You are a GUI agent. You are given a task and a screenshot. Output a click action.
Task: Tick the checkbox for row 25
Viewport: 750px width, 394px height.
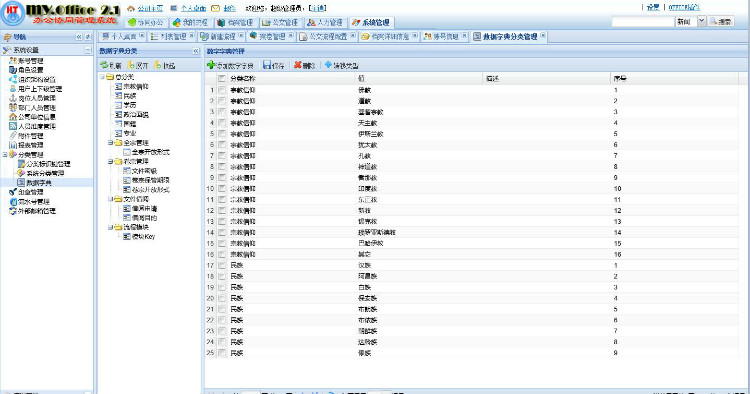pos(221,353)
